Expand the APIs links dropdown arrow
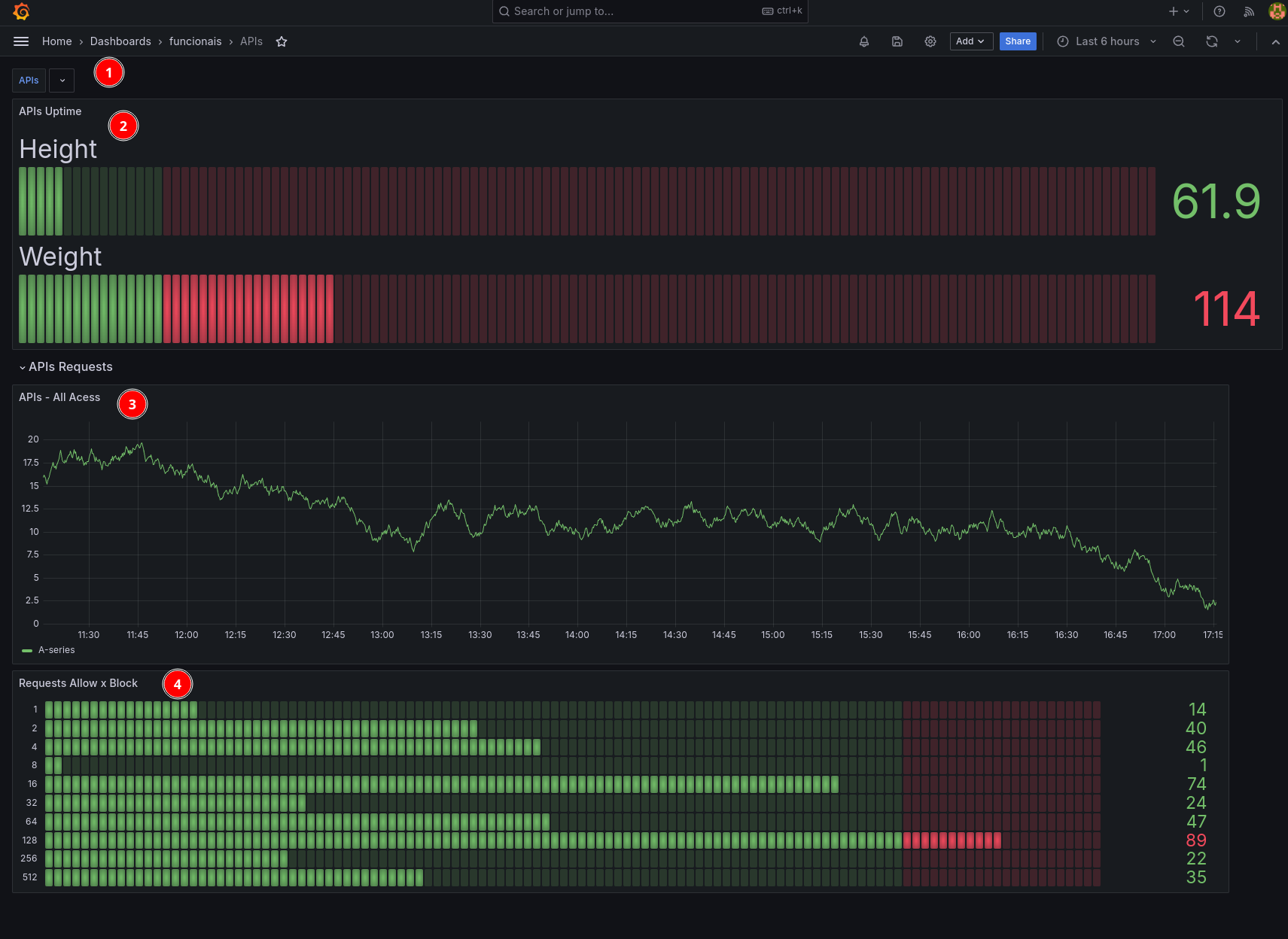Image resolution: width=1288 pixels, height=939 pixels. (x=62, y=81)
